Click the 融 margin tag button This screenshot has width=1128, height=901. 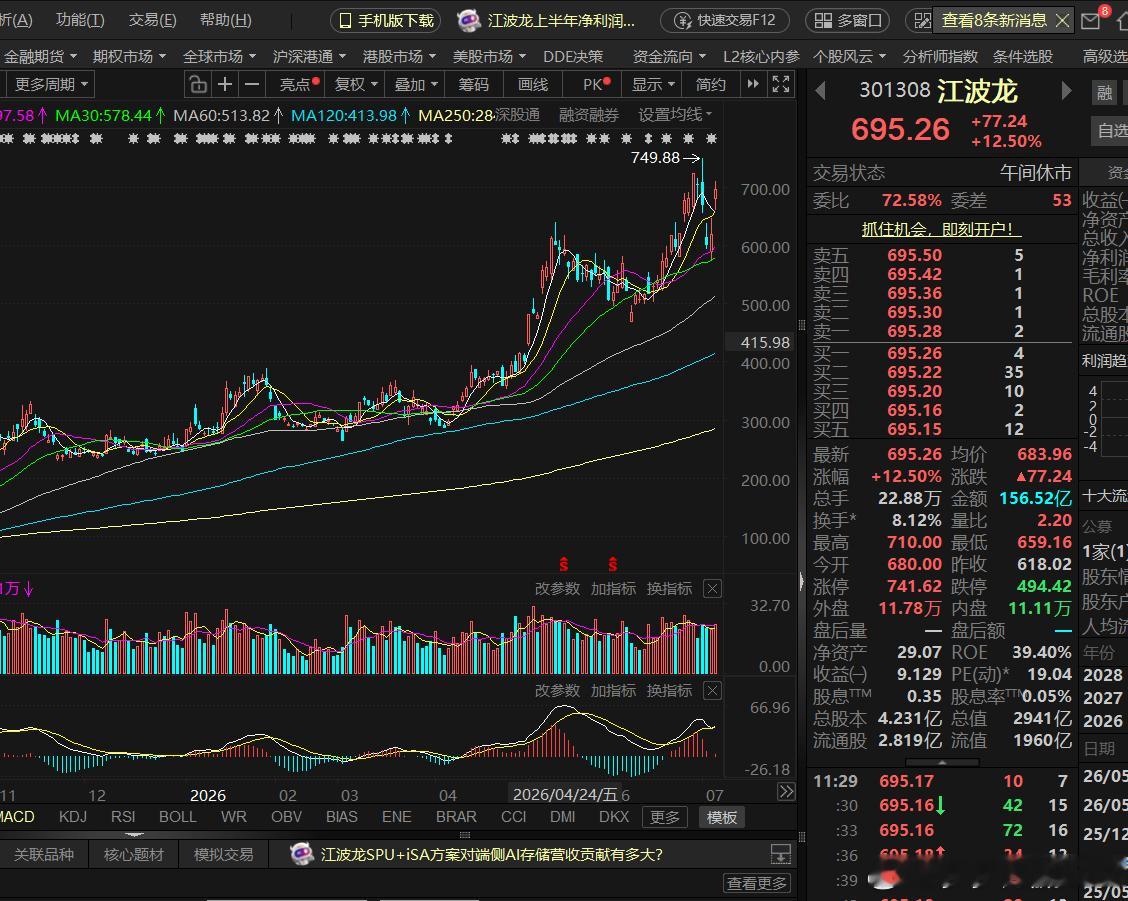[1104, 91]
